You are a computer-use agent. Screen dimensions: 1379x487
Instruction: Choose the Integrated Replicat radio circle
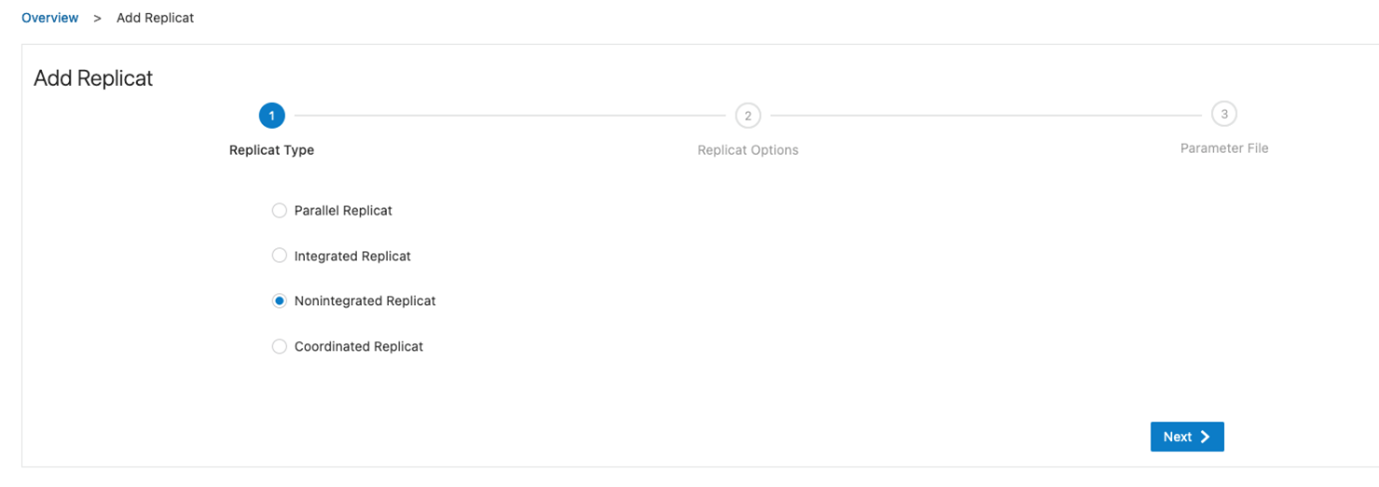(280, 256)
